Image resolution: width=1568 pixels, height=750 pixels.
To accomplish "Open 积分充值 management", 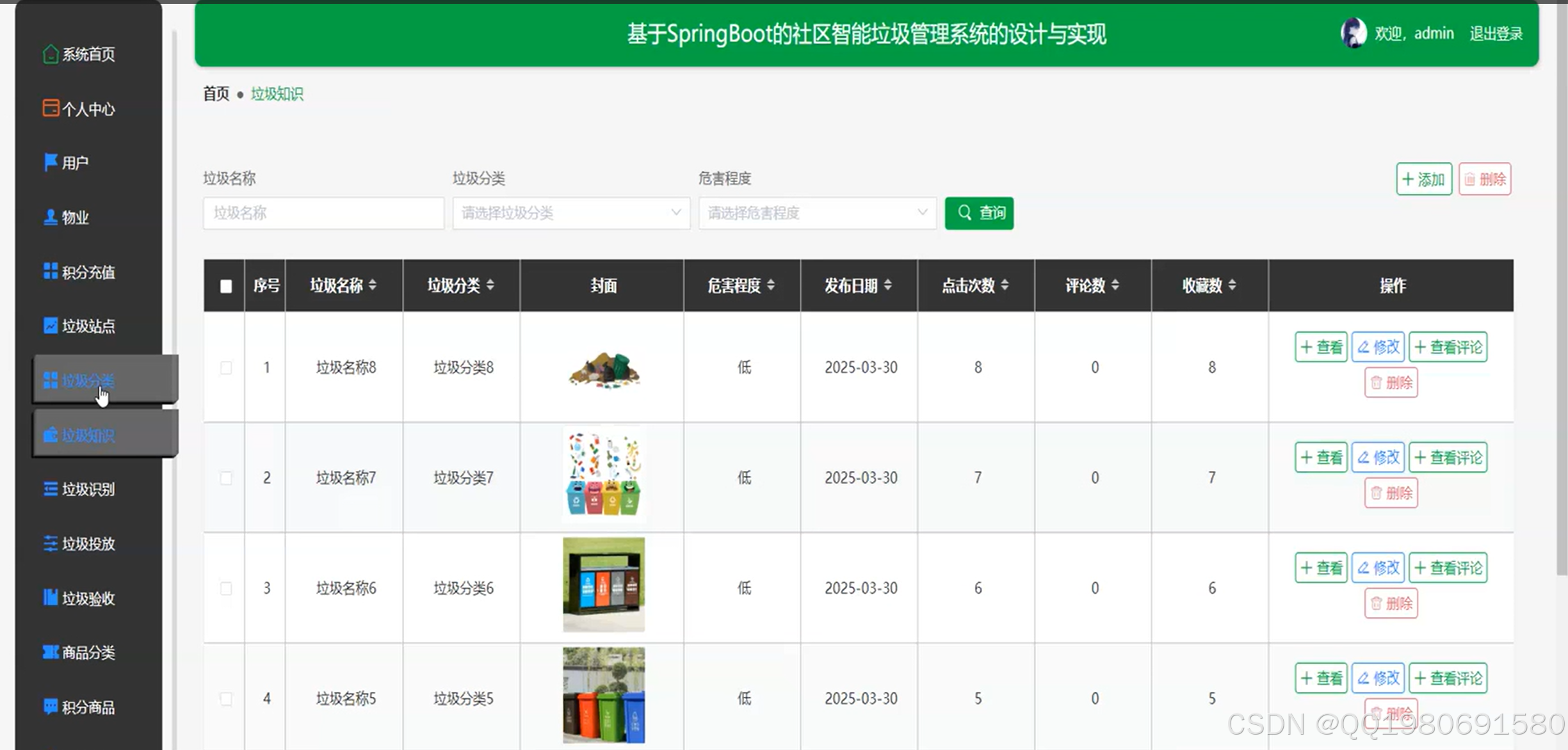I will coord(88,271).
